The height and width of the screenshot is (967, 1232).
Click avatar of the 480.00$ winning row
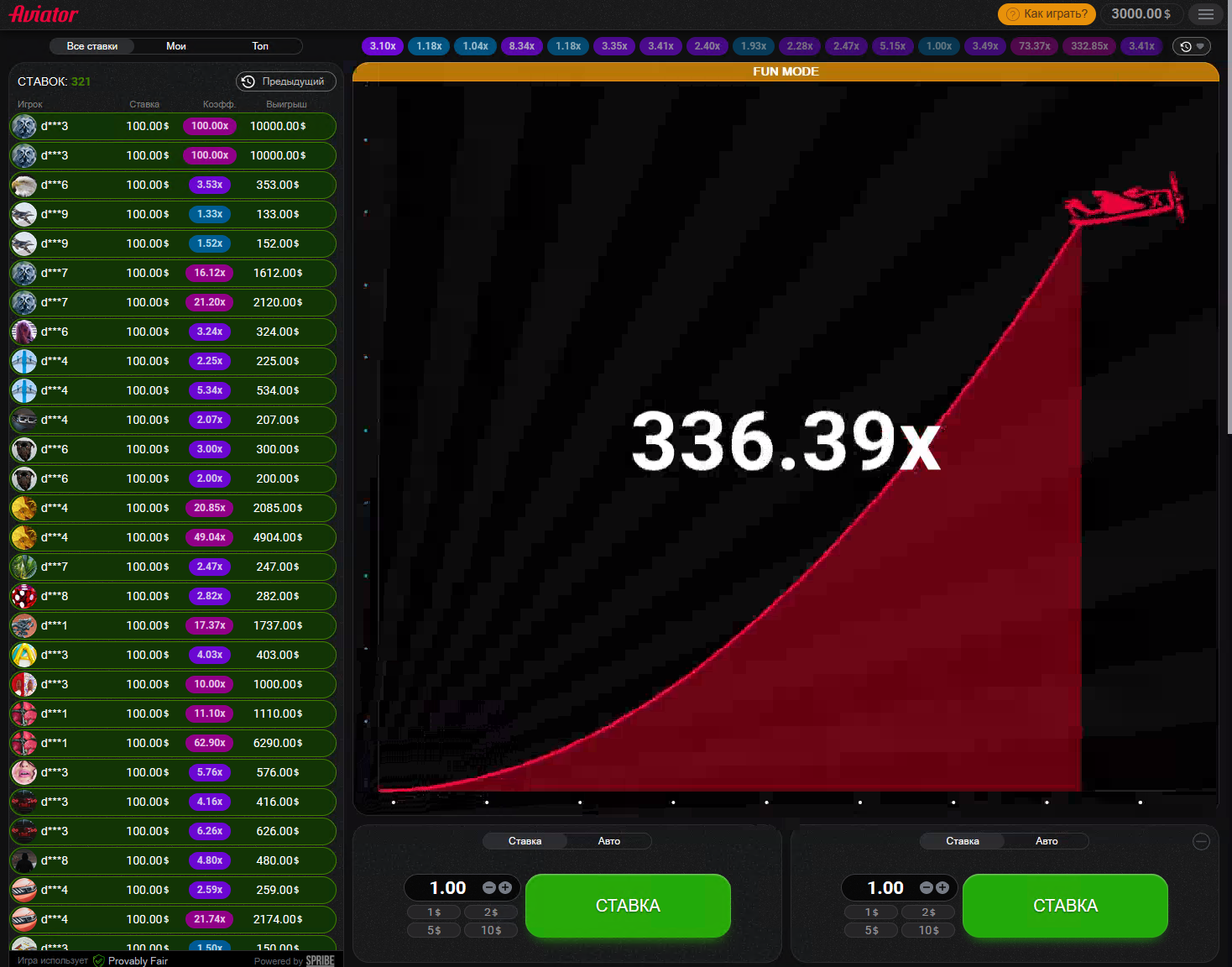tap(24, 860)
